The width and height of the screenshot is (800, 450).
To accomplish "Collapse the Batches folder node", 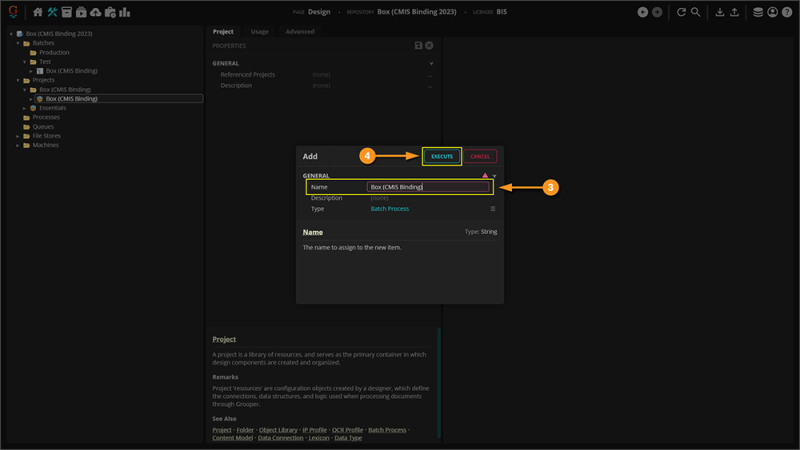I will pos(17,43).
